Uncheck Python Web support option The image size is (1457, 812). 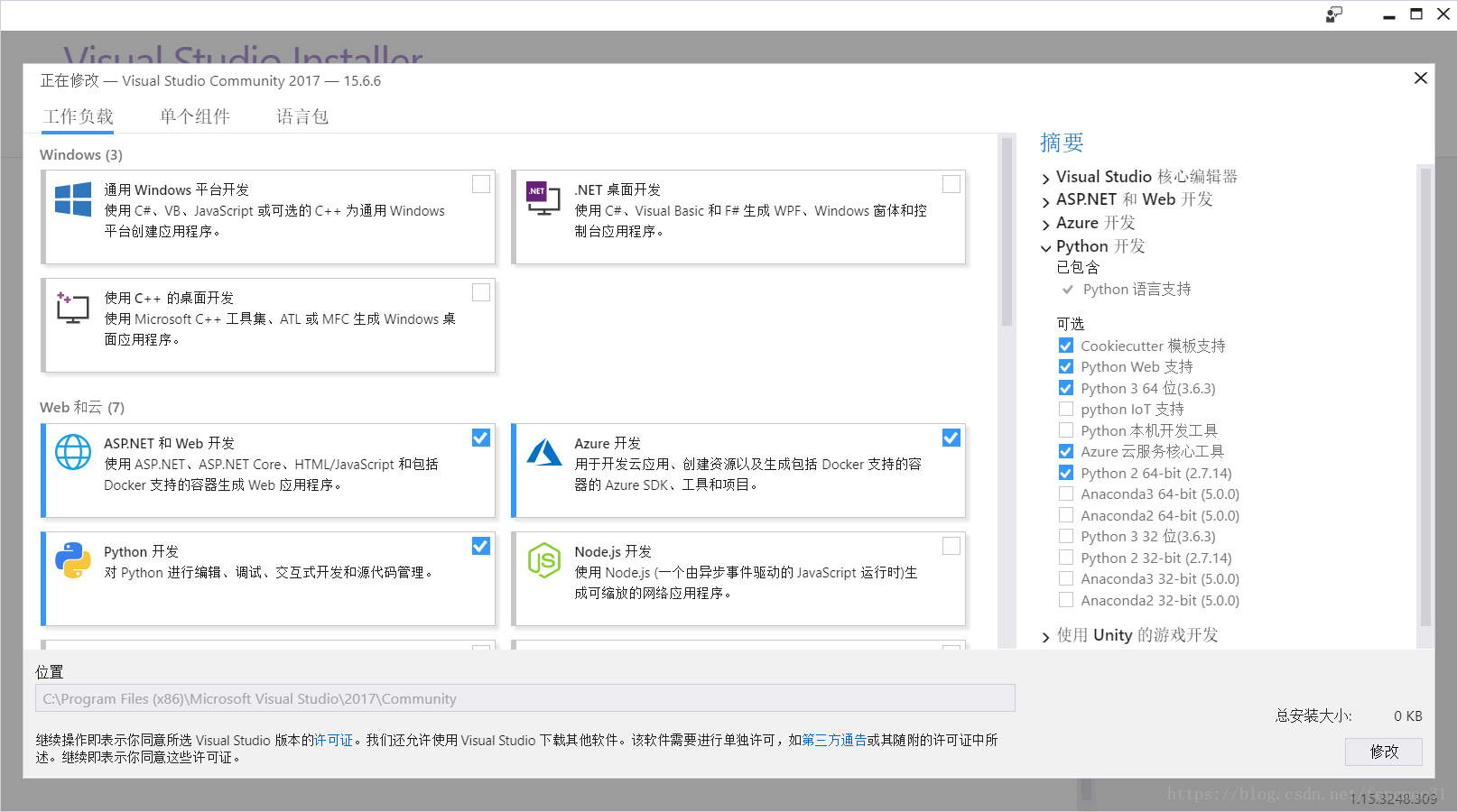point(1066,366)
